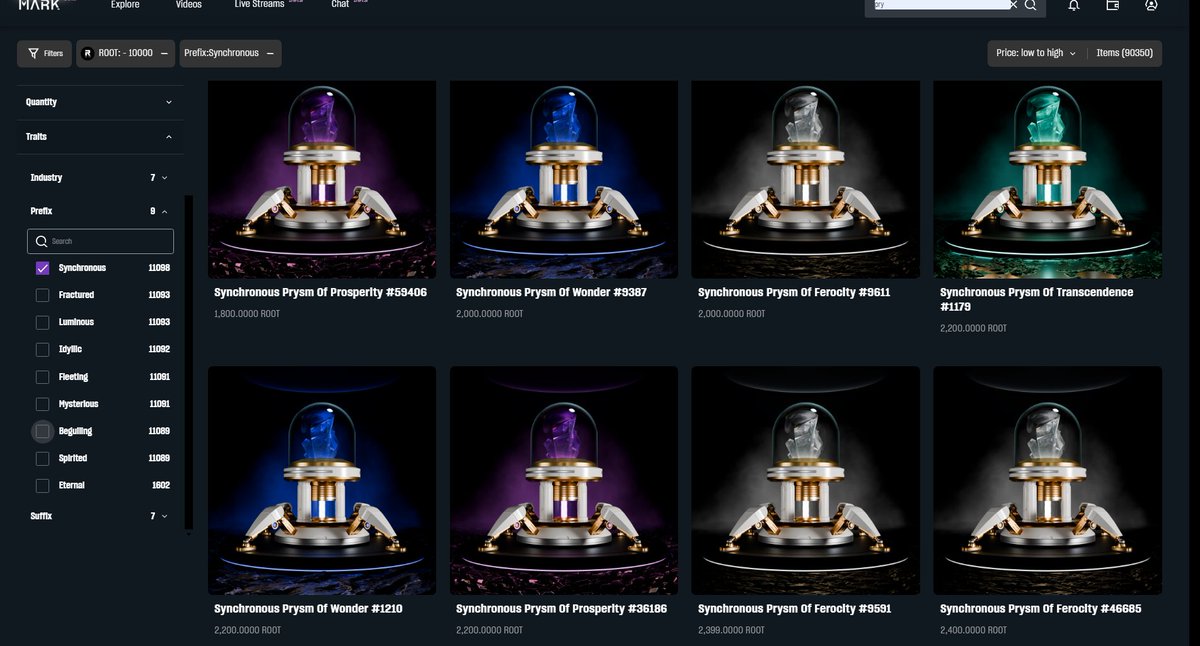The width and height of the screenshot is (1200, 646).
Task: Go to the Videos tab
Action: coord(188,5)
